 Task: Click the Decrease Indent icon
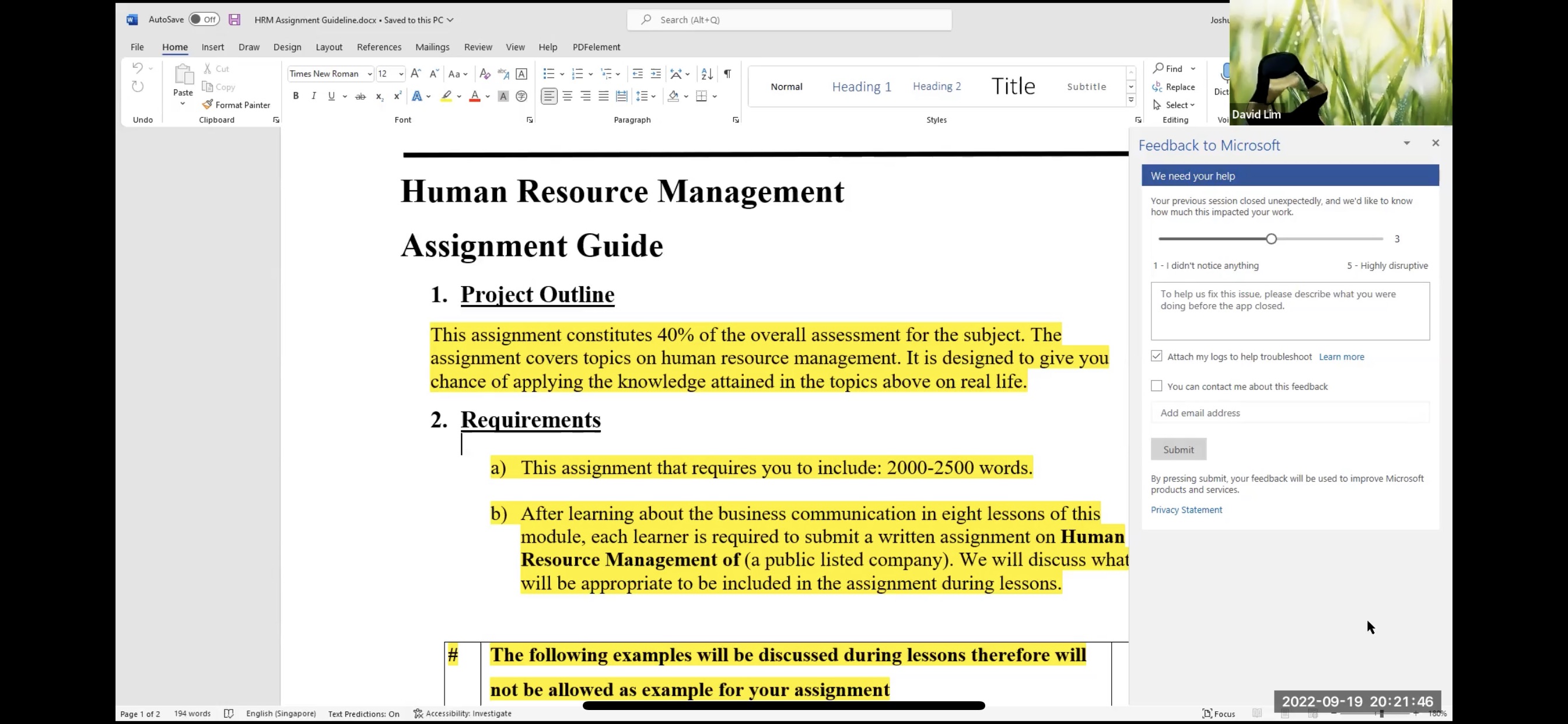point(638,73)
